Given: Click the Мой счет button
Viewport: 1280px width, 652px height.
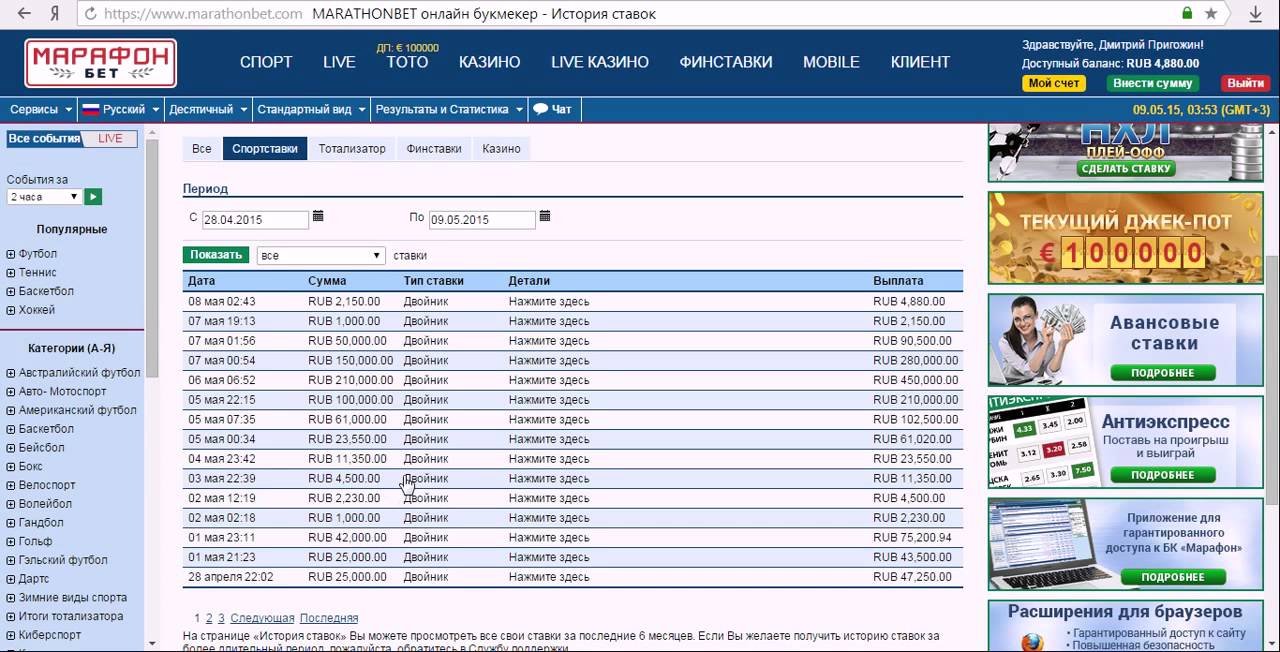Looking at the screenshot, I should pos(1054,83).
